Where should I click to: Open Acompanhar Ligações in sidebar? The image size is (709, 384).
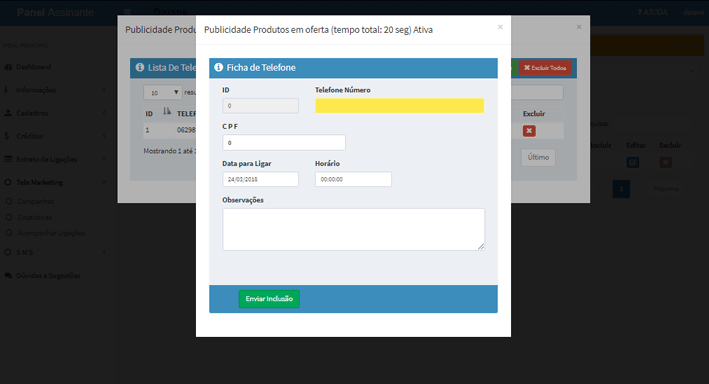click(x=51, y=233)
